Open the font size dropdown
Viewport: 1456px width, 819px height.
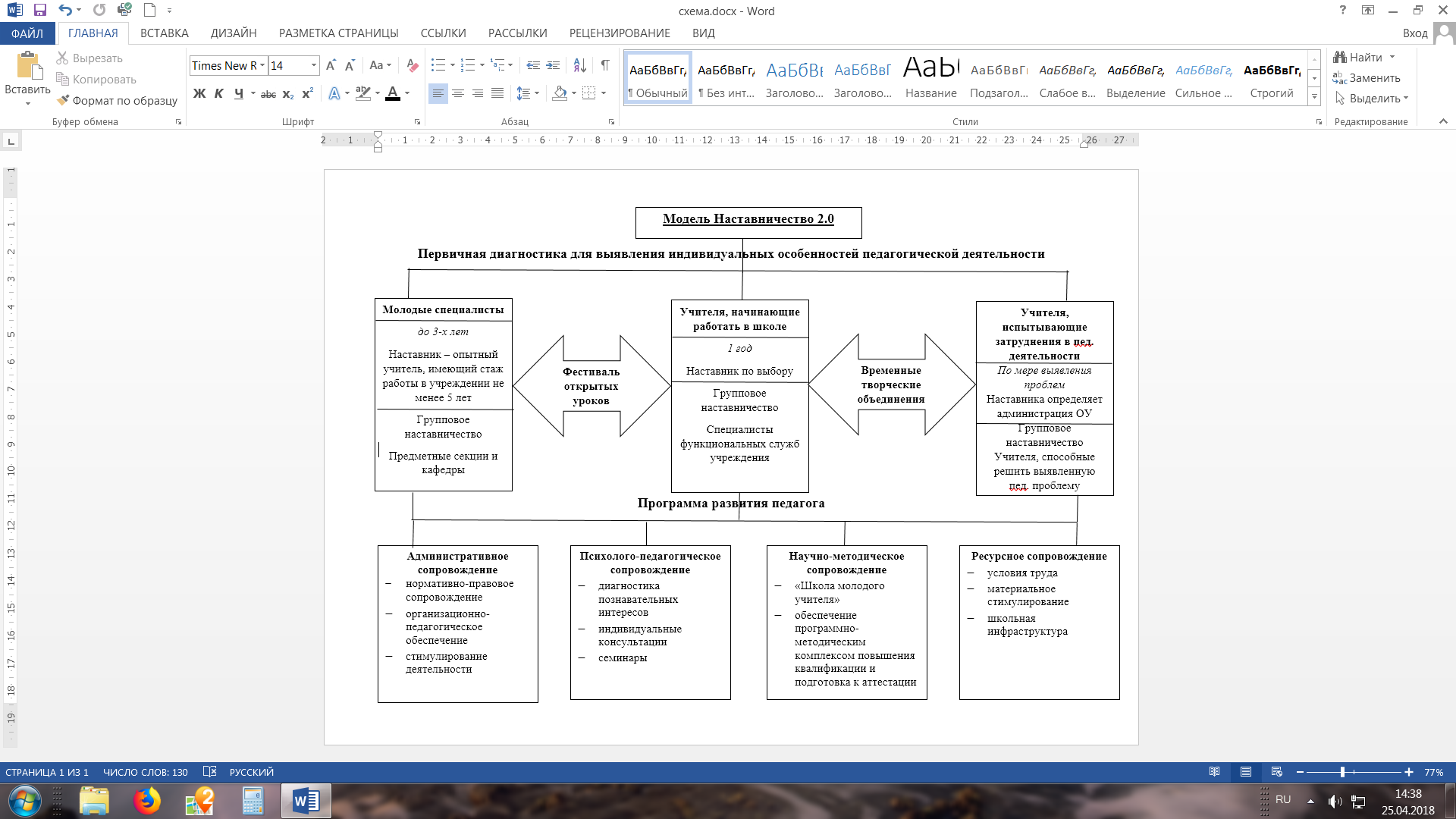314,66
